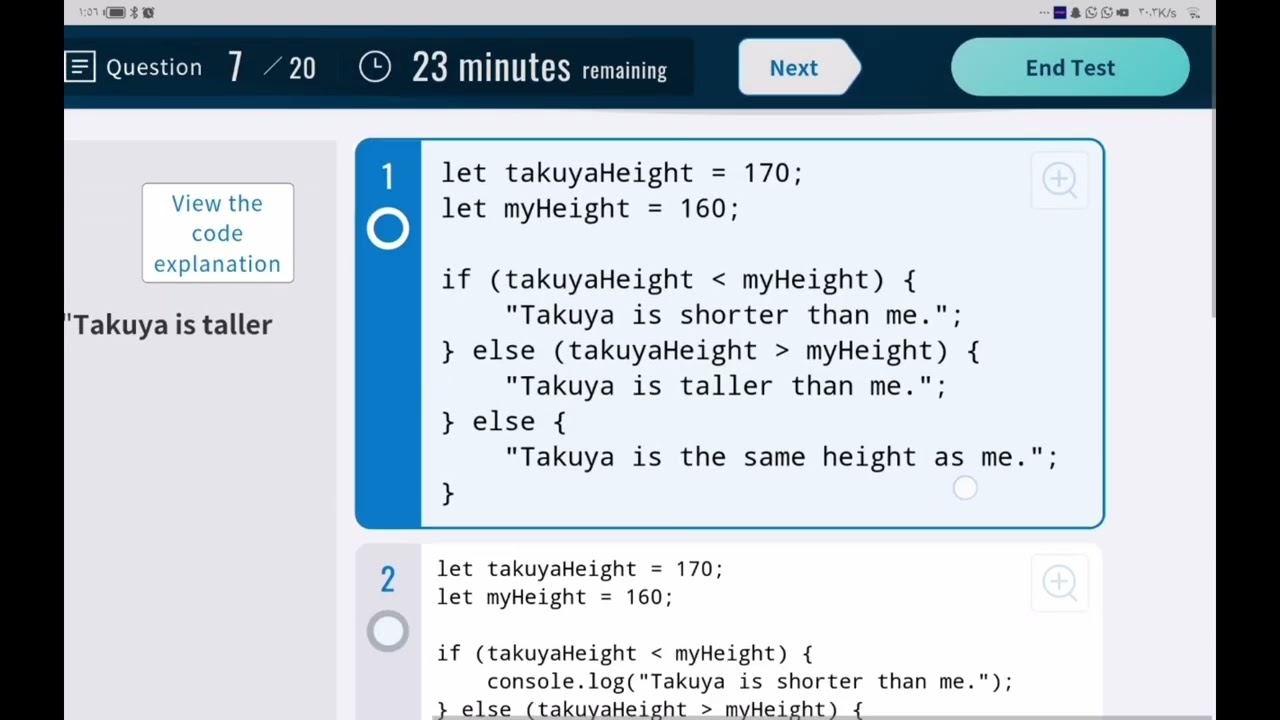Tap the screen recording camera status icon
This screenshot has height=720, width=1280.
pos(1122,13)
